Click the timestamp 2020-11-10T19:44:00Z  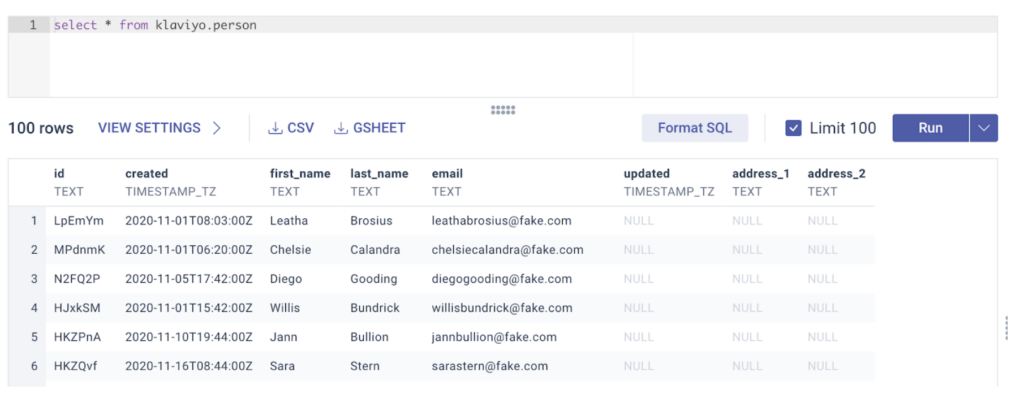point(189,337)
